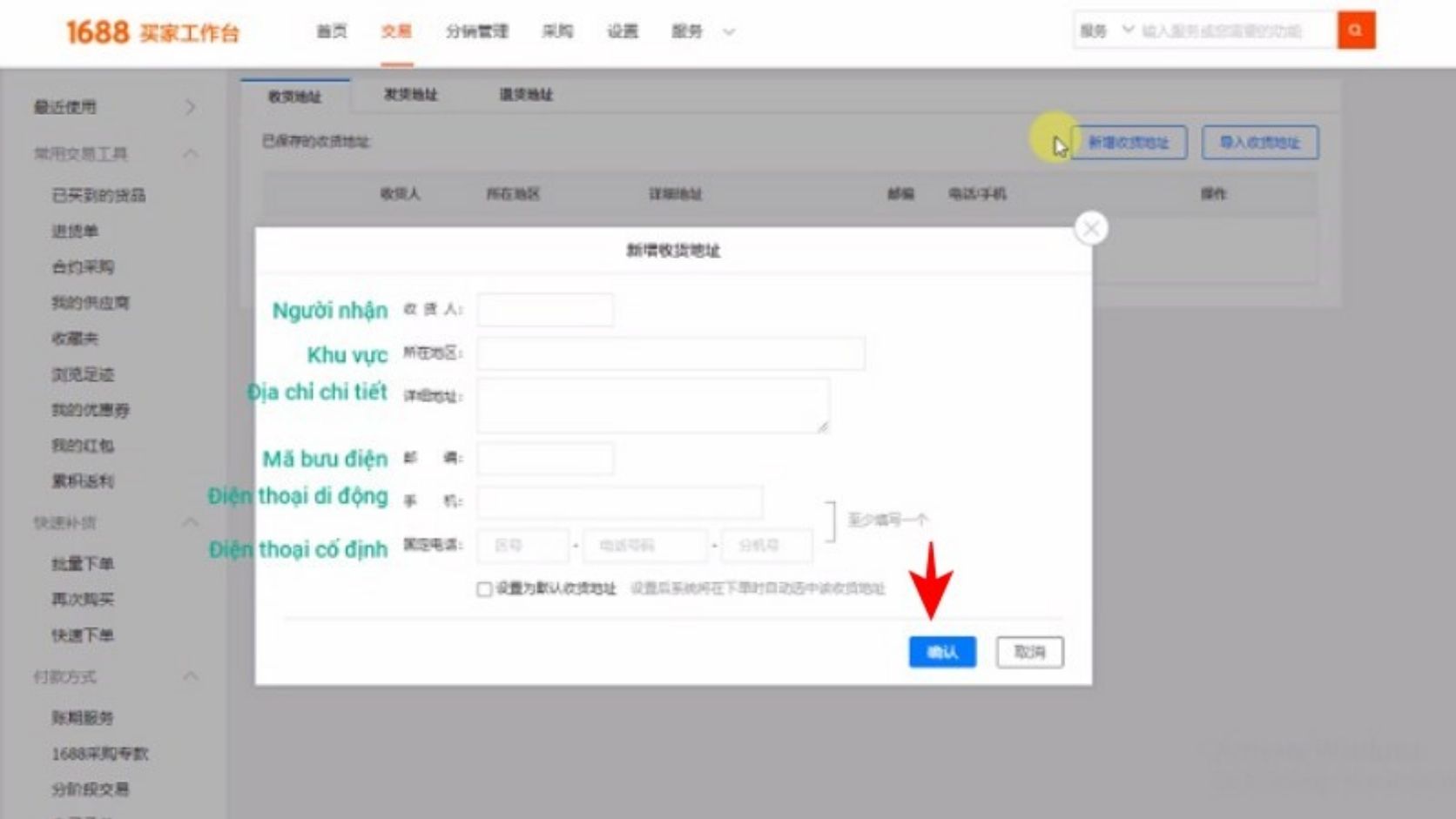This screenshot has height=819, width=1456.
Task: Focus the 分机号 extension number field
Action: click(x=767, y=546)
